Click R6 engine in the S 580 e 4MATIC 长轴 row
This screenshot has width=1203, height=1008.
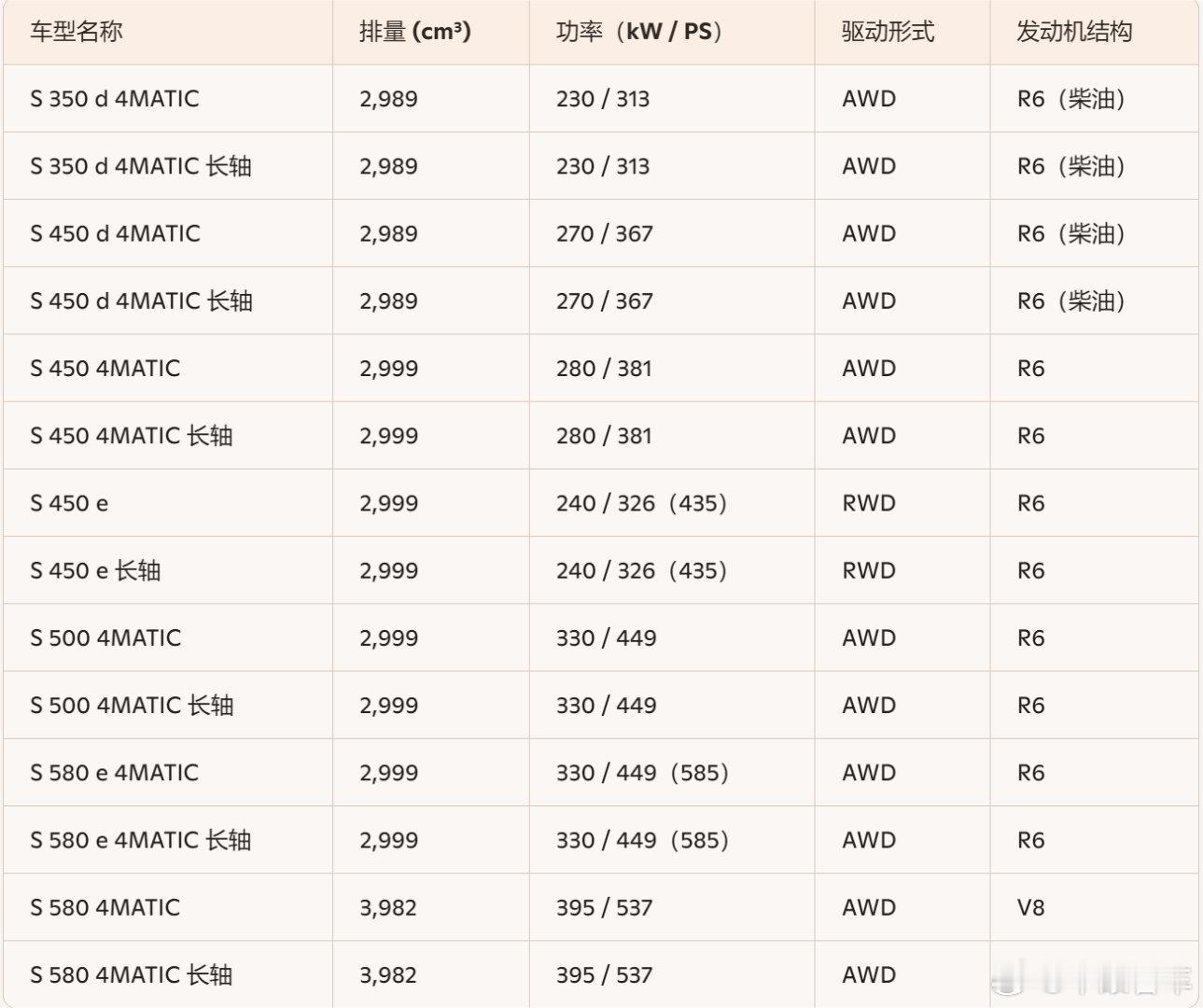pos(1031,840)
